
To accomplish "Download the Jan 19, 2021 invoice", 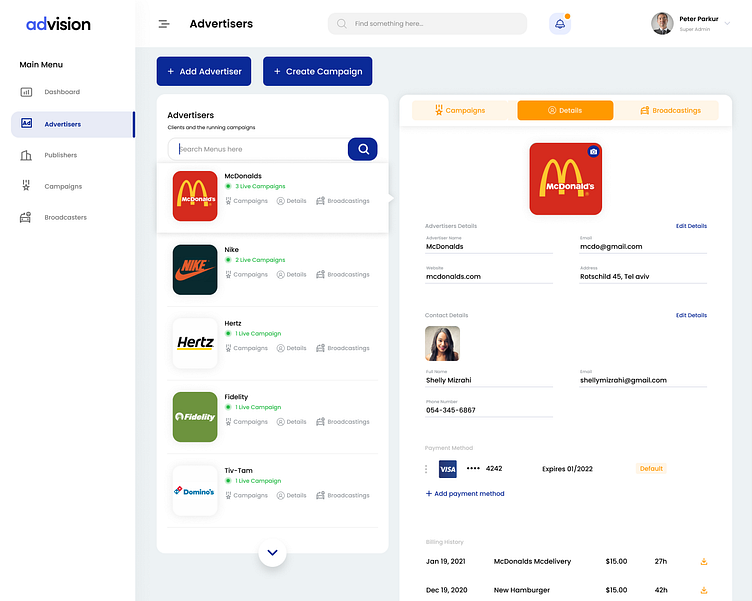I will point(704,561).
